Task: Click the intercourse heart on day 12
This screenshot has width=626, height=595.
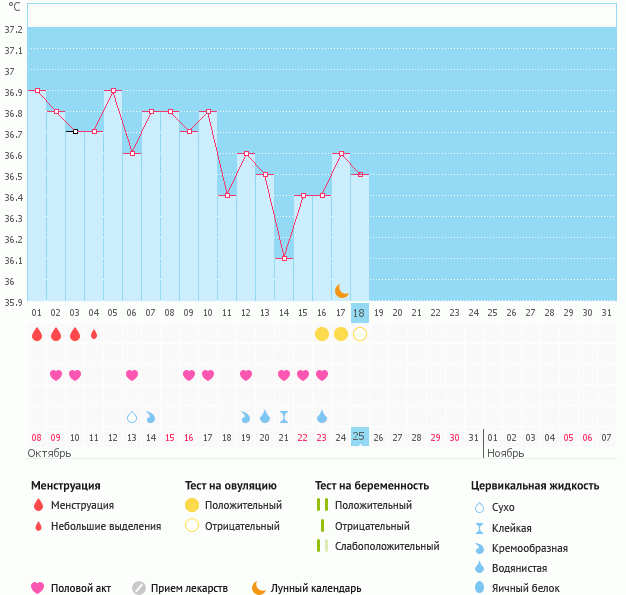Action: 246,375
